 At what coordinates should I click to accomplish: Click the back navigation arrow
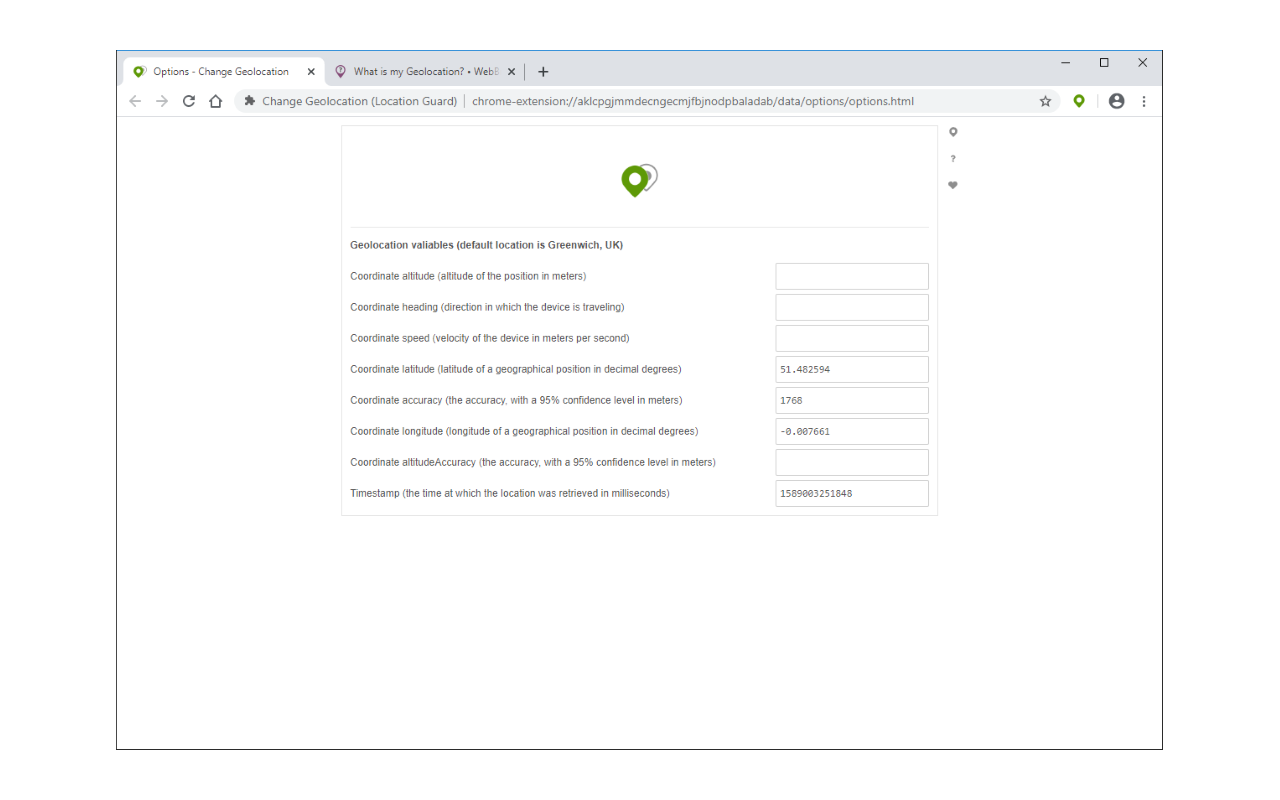pos(135,101)
